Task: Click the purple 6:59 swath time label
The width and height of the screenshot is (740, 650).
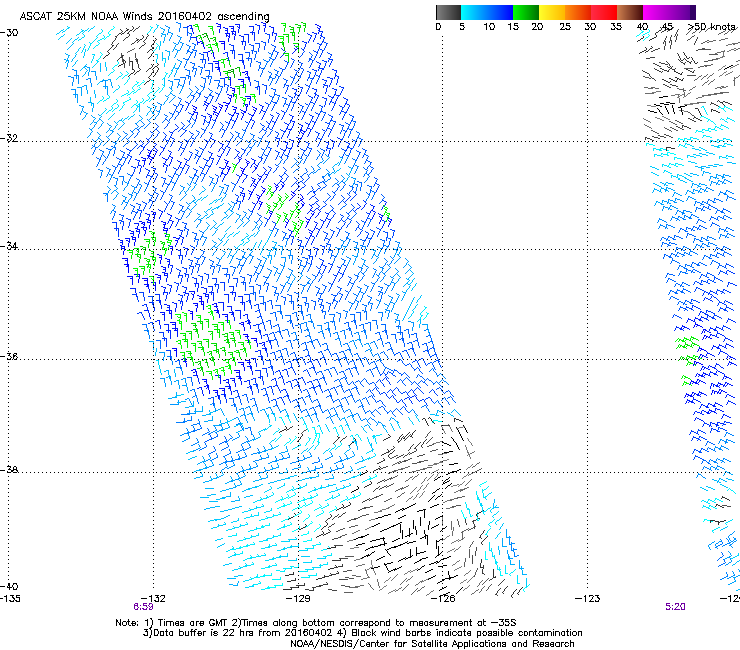Action: tap(143, 607)
